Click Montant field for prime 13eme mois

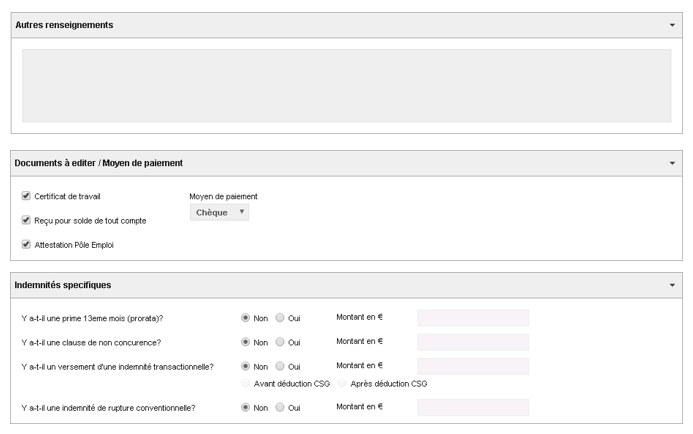[x=473, y=318]
